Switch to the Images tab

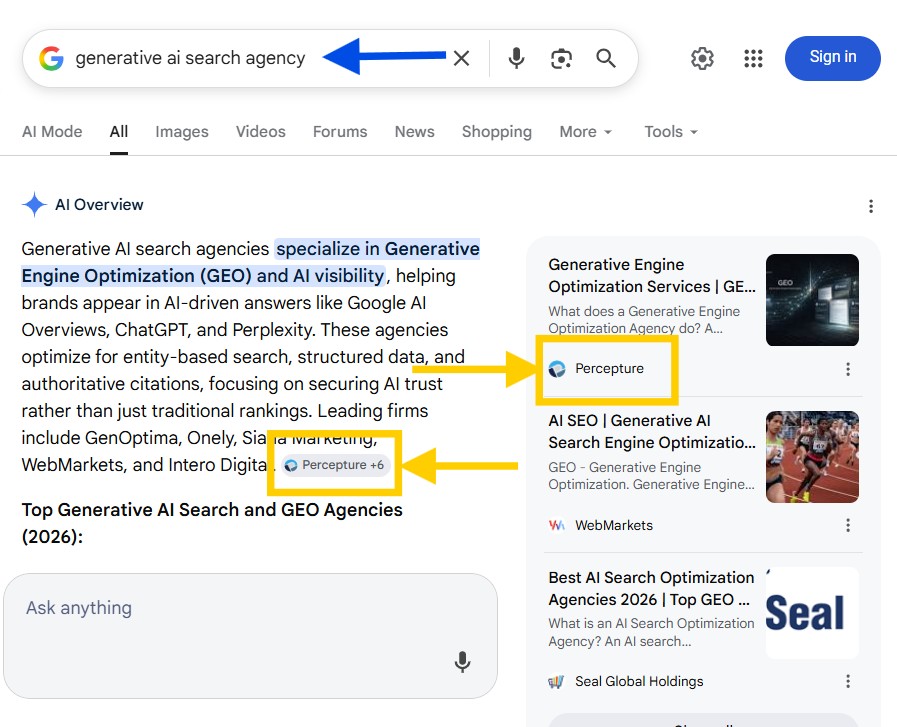pyautogui.click(x=182, y=132)
